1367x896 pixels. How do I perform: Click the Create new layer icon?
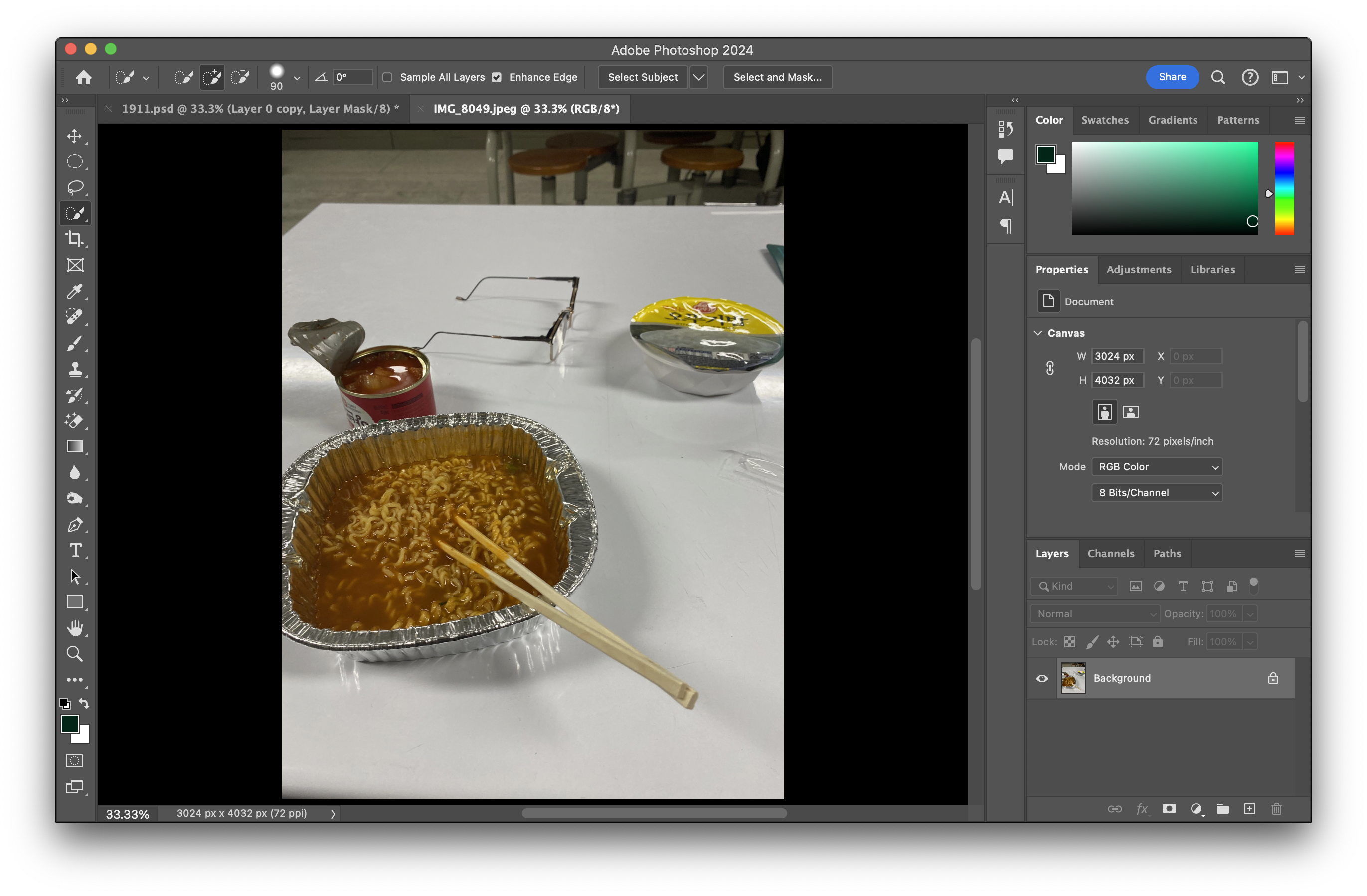pyautogui.click(x=1249, y=809)
